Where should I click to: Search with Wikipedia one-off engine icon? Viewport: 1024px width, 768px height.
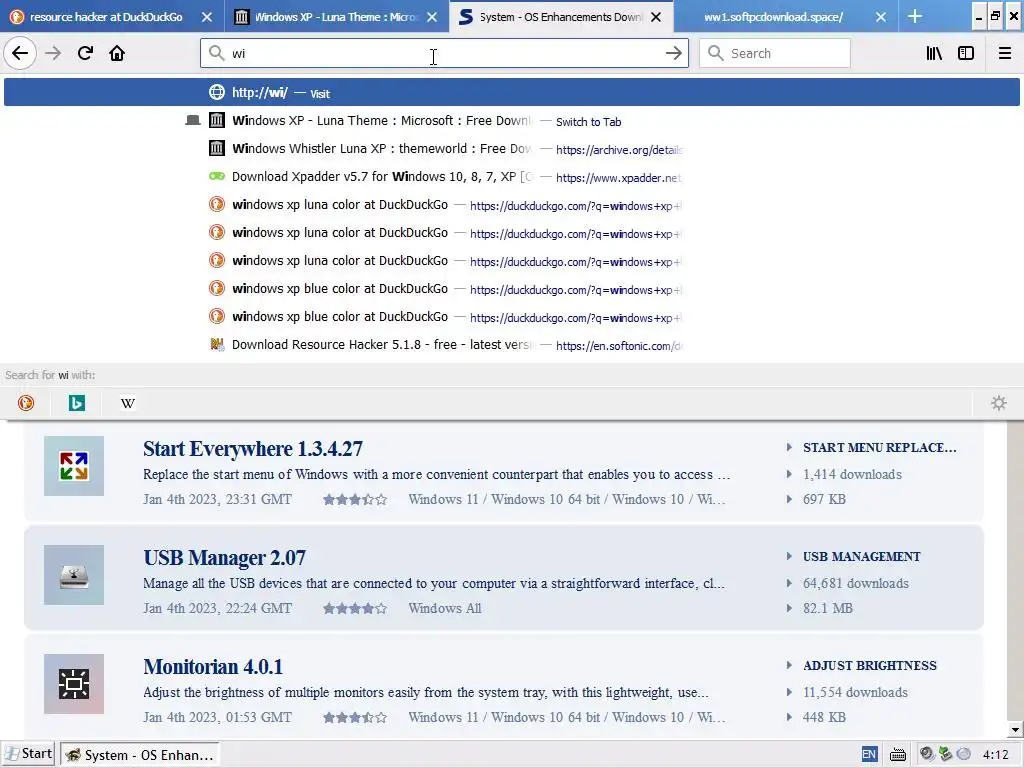click(x=127, y=403)
